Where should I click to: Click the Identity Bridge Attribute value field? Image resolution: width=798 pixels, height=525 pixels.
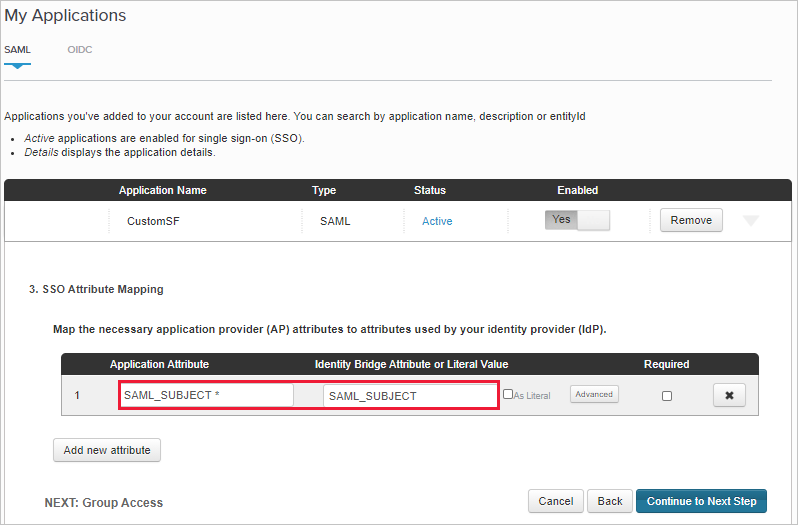coord(410,396)
